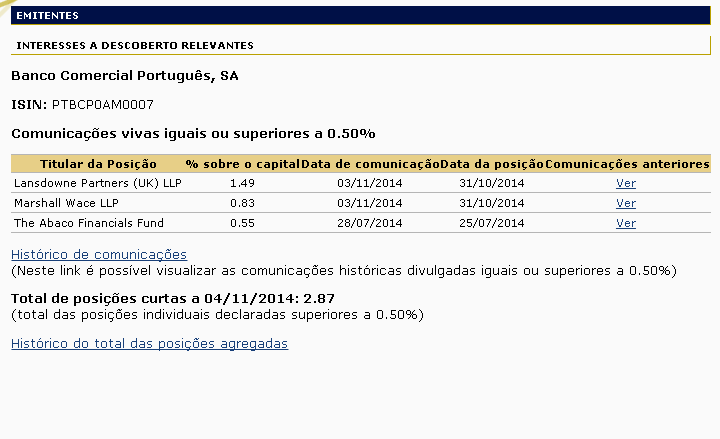
Task: Click the 0.55 capital percentage value
Action: point(242,223)
